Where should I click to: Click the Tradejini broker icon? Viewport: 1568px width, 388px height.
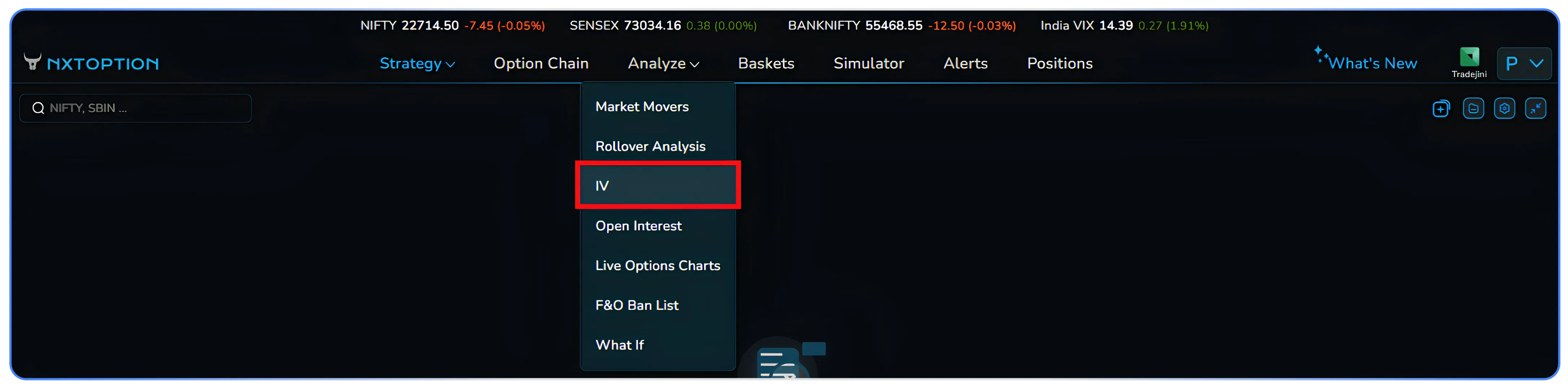[1469, 63]
